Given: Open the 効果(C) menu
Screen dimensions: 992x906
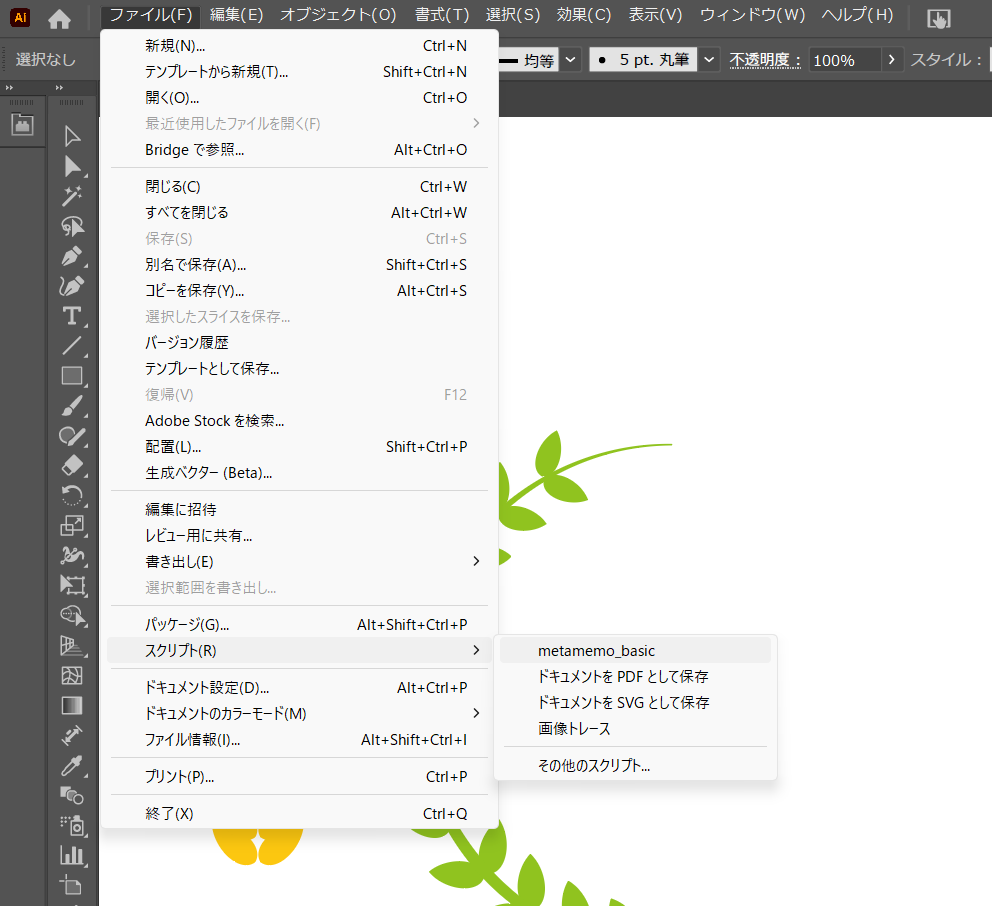Looking at the screenshot, I should point(583,15).
